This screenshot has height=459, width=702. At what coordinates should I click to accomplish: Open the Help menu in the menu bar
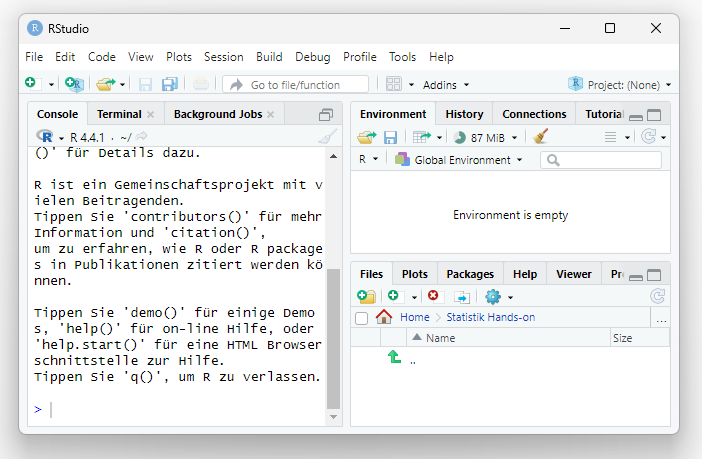(x=441, y=57)
